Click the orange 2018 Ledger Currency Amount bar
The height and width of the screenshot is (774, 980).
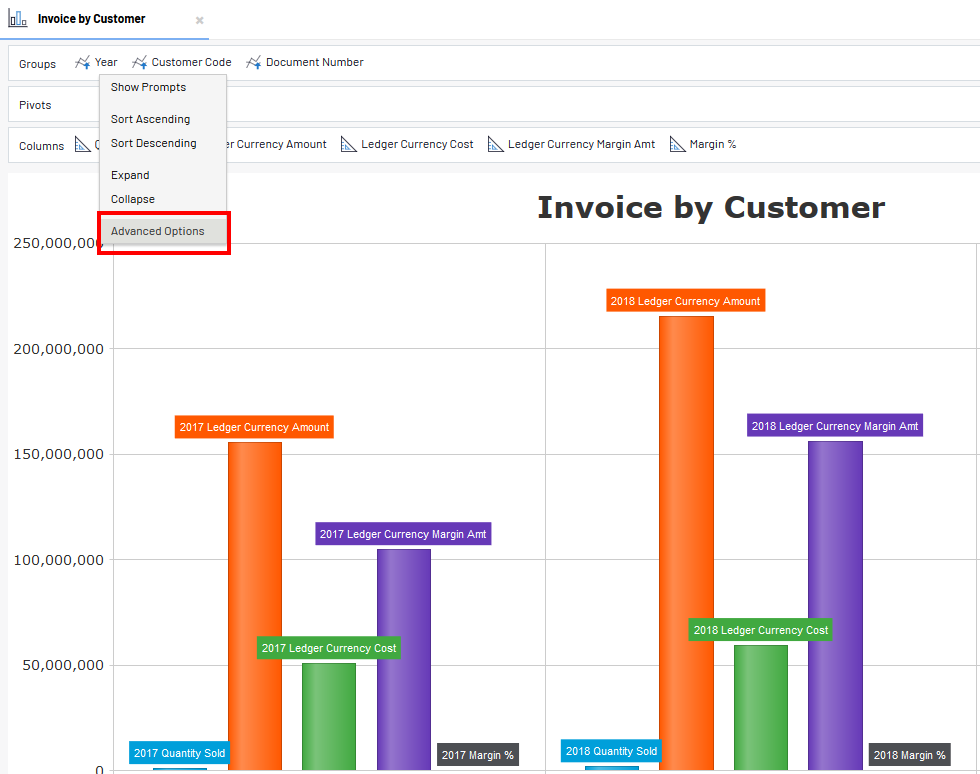(x=686, y=540)
